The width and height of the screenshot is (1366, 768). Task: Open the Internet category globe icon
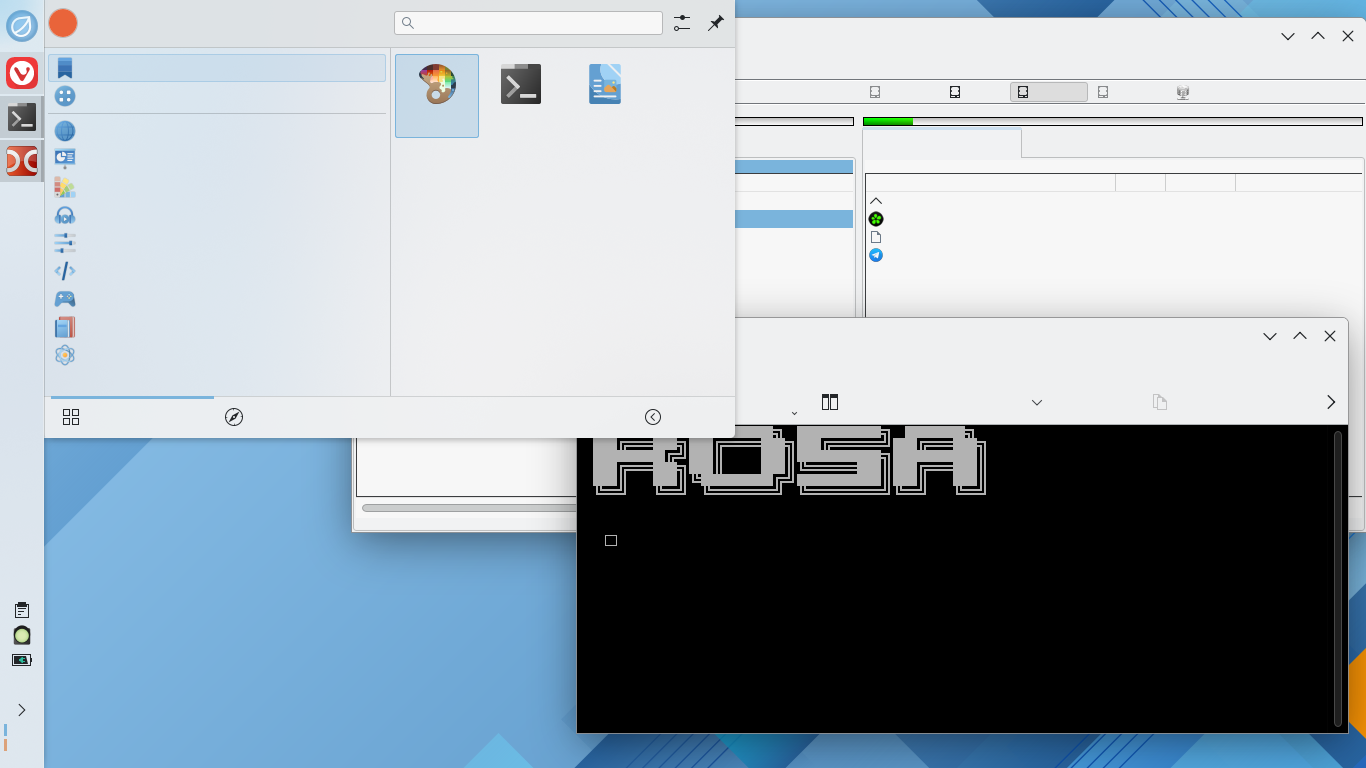click(x=65, y=131)
